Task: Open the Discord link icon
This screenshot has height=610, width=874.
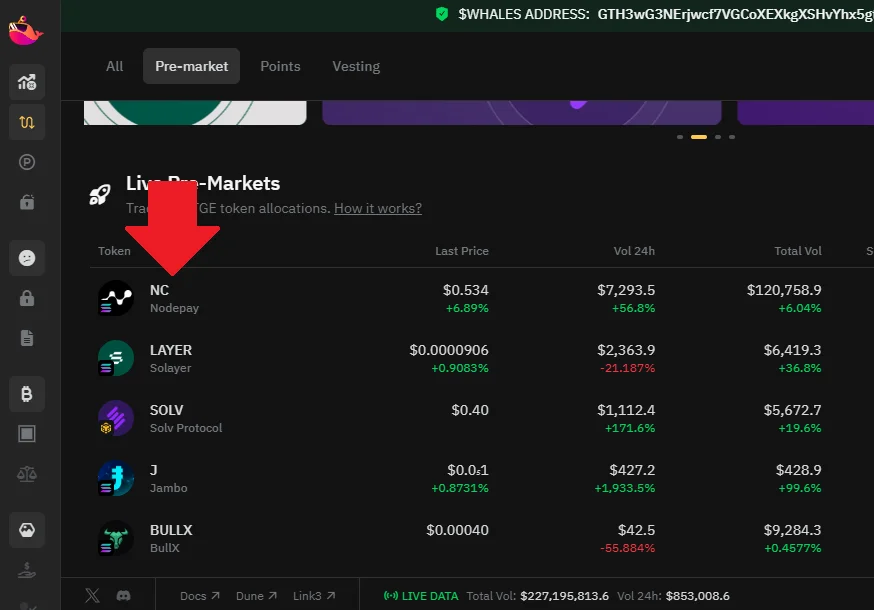Action: 124,596
